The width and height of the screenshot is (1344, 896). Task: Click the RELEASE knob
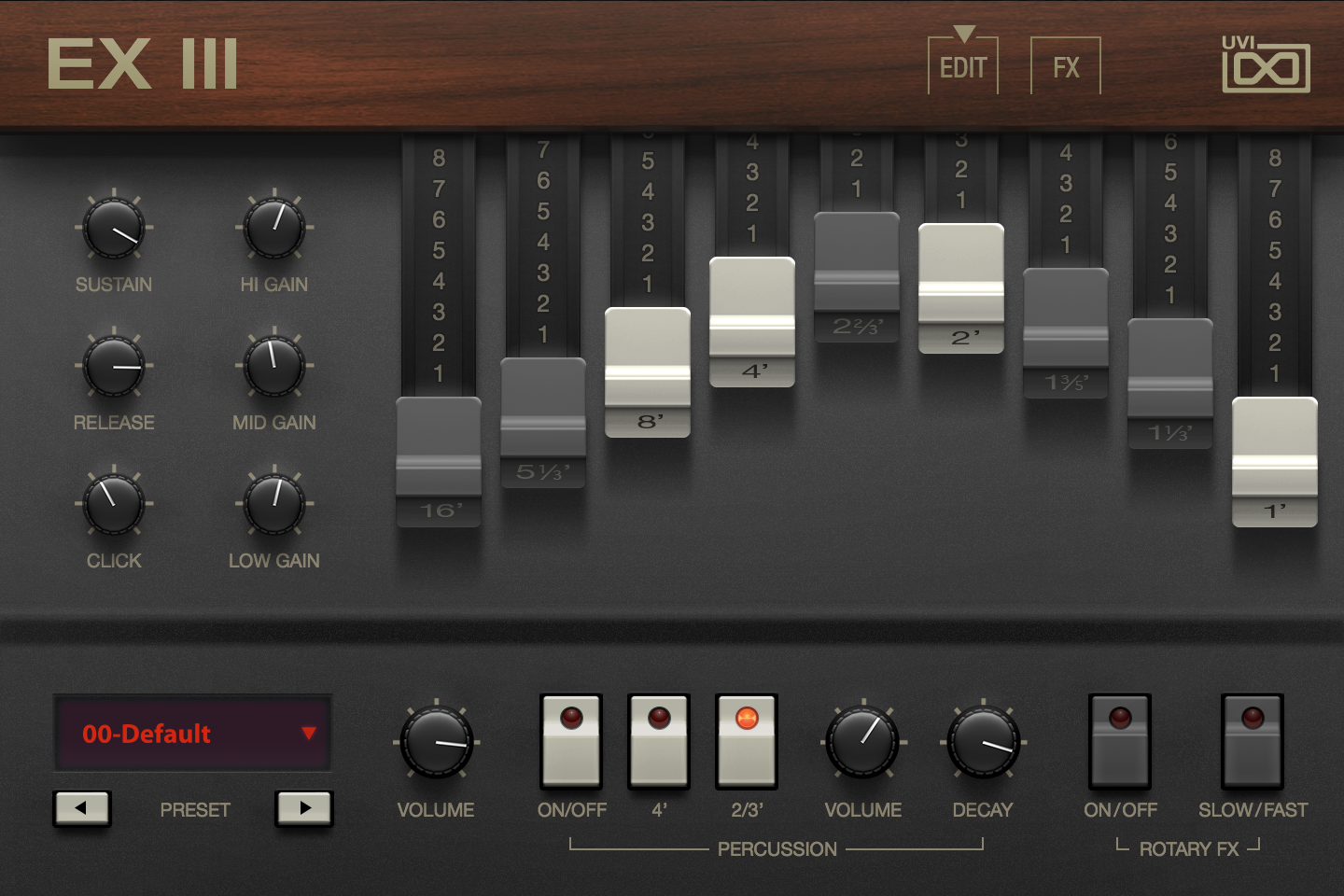pyautogui.click(x=114, y=366)
